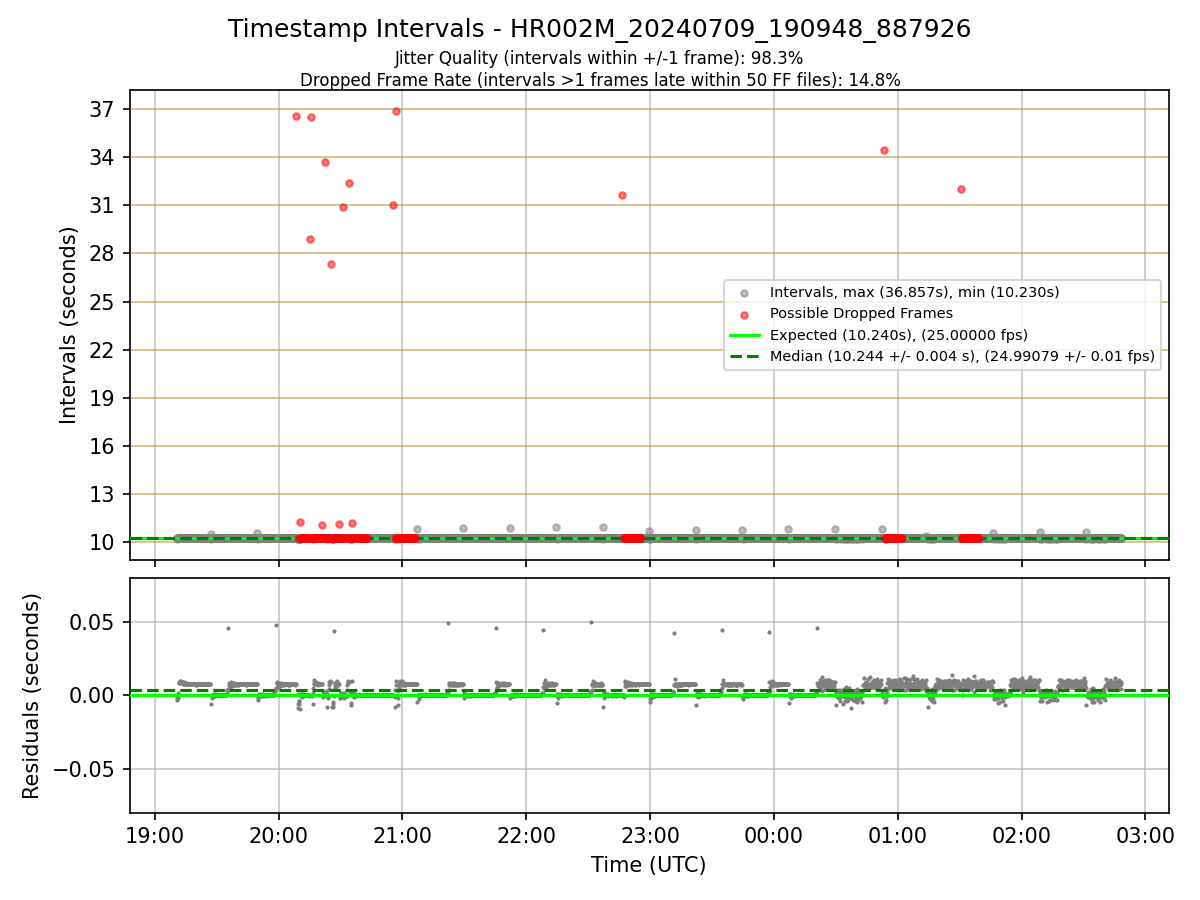Click the 22:00 time axis label
The height and width of the screenshot is (900, 1200).
pos(526,835)
